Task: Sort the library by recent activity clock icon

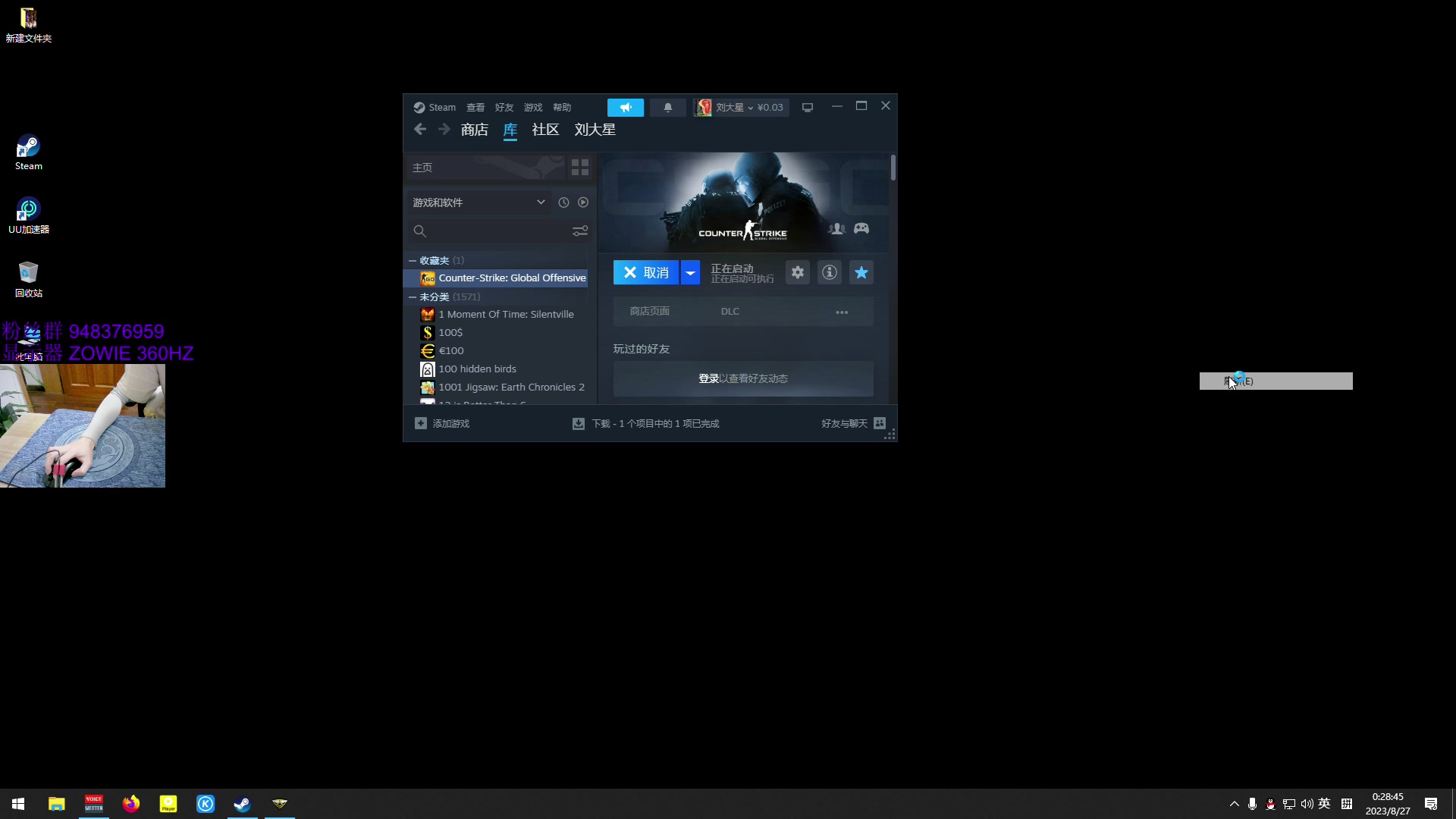Action: (x=563, y=202)
